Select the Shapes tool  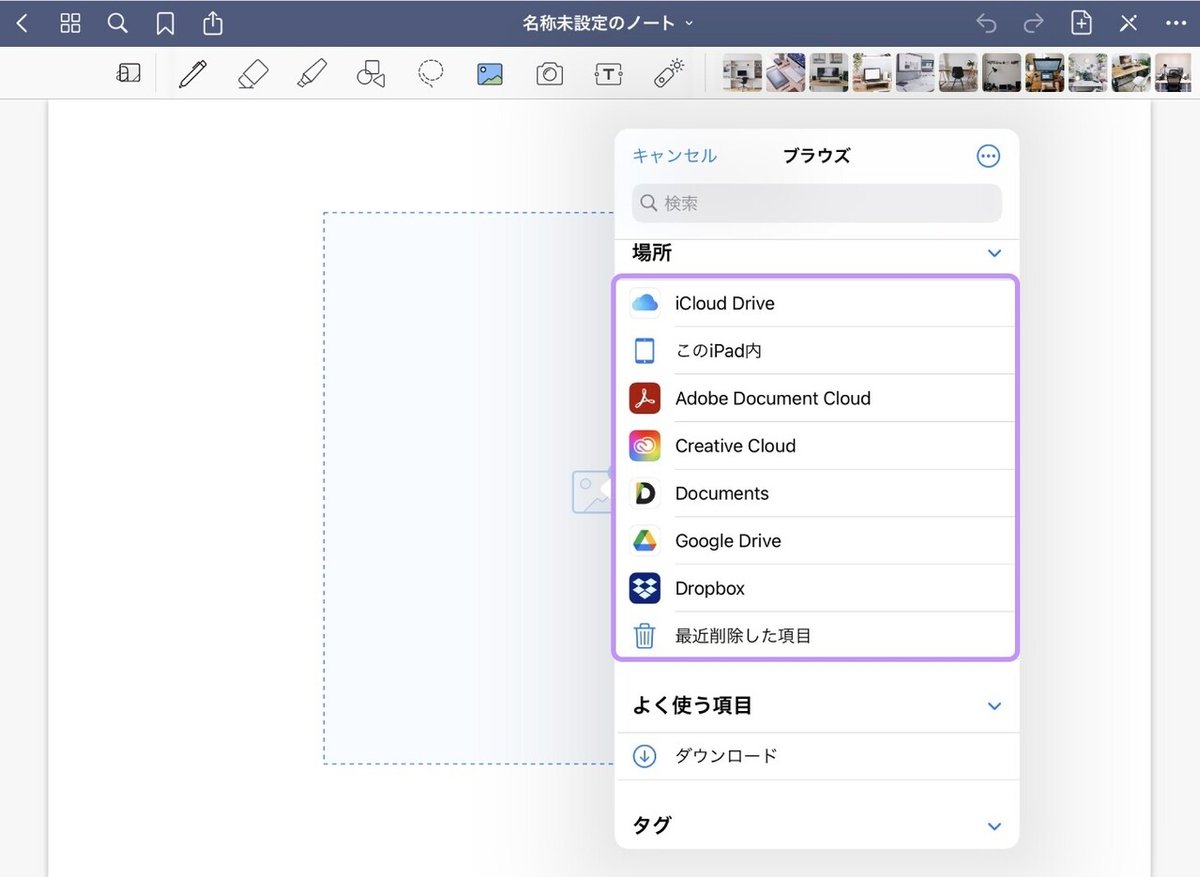tap(370, 72)
